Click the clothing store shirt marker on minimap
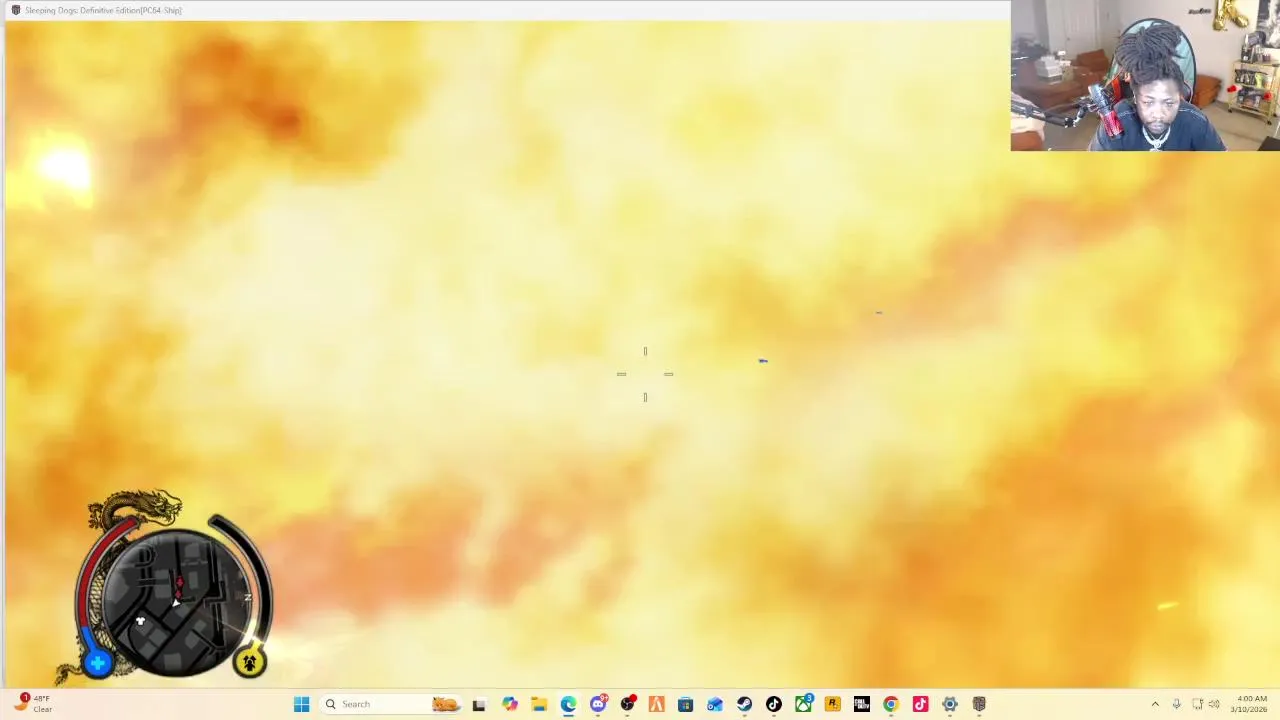 [140, 621]
